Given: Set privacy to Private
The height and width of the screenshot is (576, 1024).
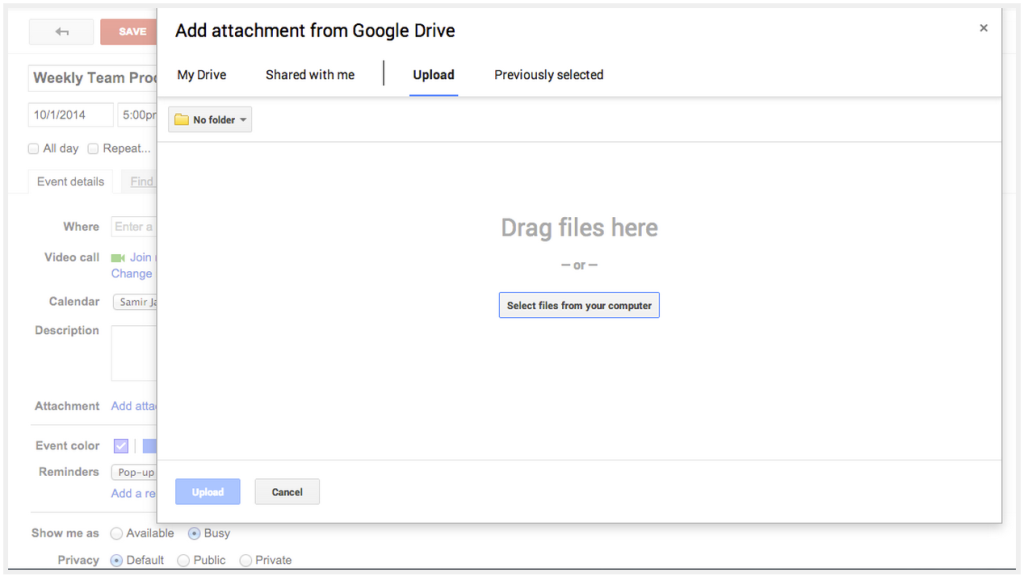Looking at the screenshot, I should (x=246, y=560).
